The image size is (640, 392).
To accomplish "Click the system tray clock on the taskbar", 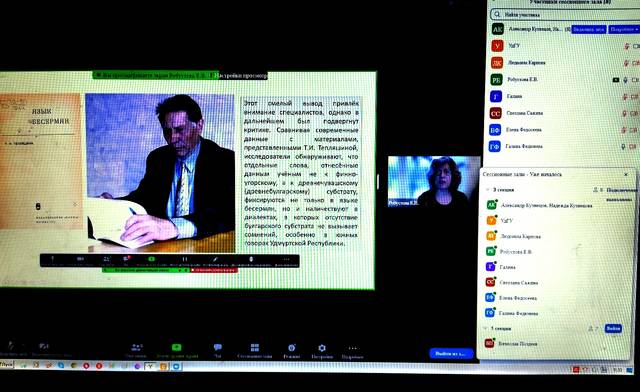I will [617, 370].
